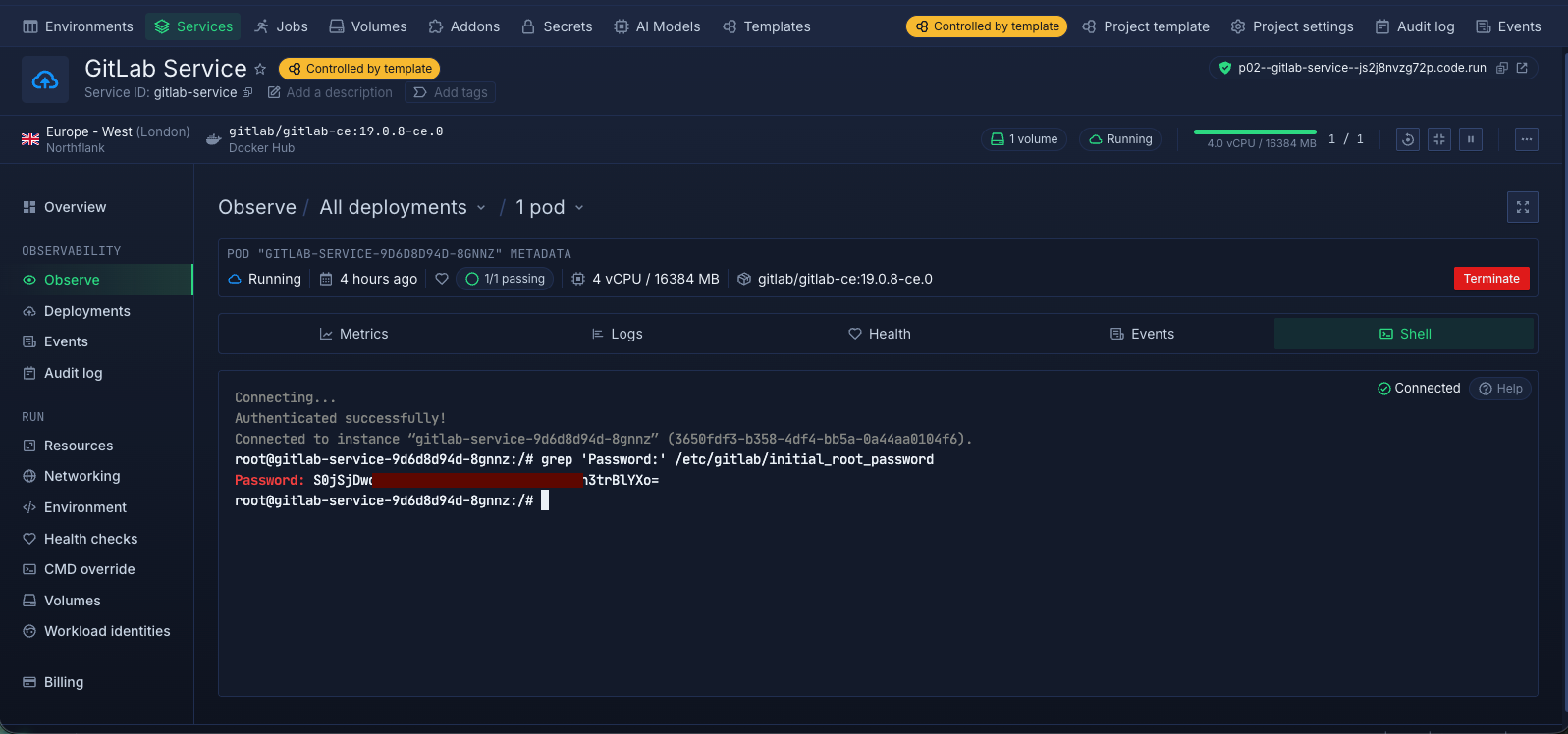Viewport: 1568px width, 734px height.
Task: Switch to the Events tab
Action: (x=1142, y=334)
